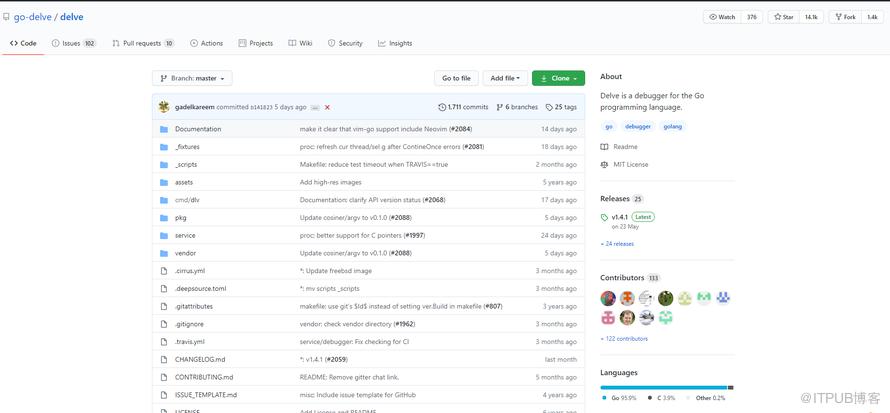Click the Documentation folder icon
The image size is (890, 413).
(164, 129)
